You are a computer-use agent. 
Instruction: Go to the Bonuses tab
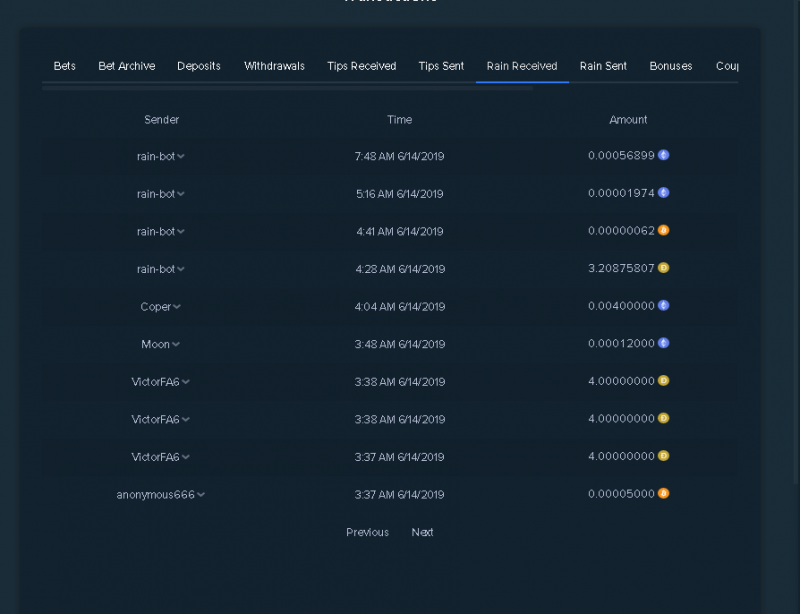[x=670, y=66]
